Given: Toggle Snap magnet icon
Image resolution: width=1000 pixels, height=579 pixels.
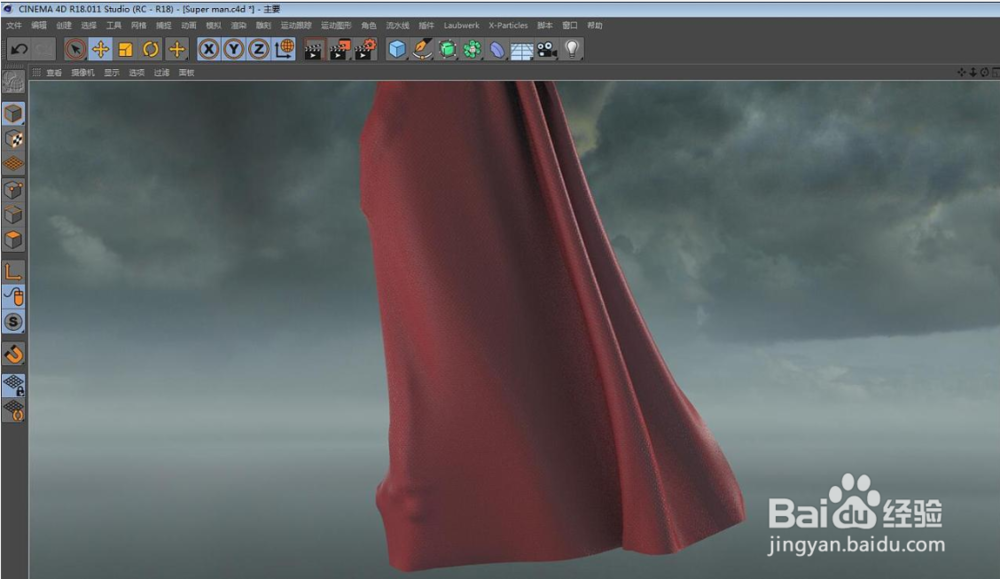Looking at the screenshot, I should pos(13,354).
